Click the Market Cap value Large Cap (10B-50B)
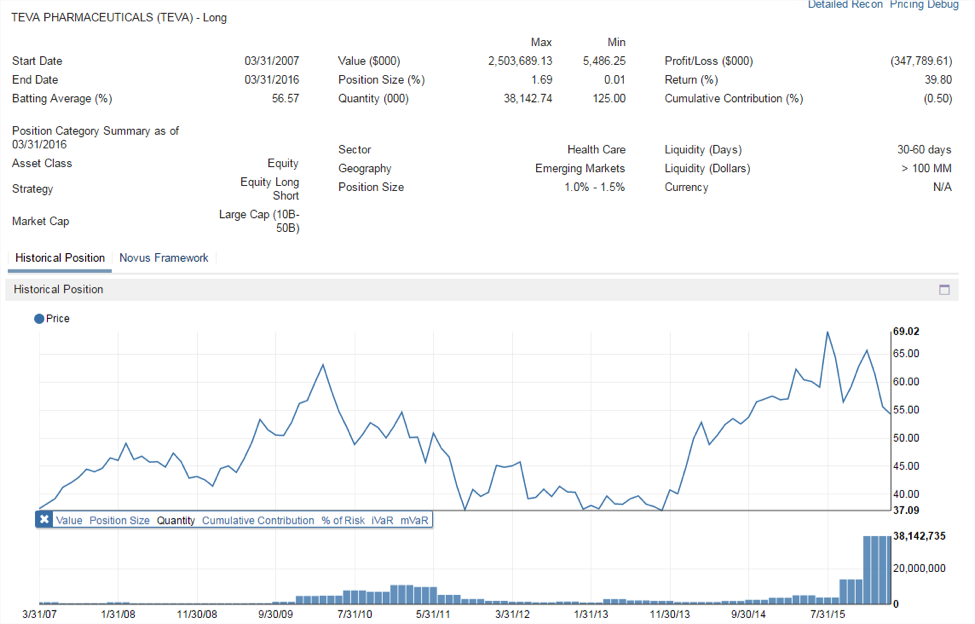Image resolution: width=975 pixels, height=624 pixels. 259,221
